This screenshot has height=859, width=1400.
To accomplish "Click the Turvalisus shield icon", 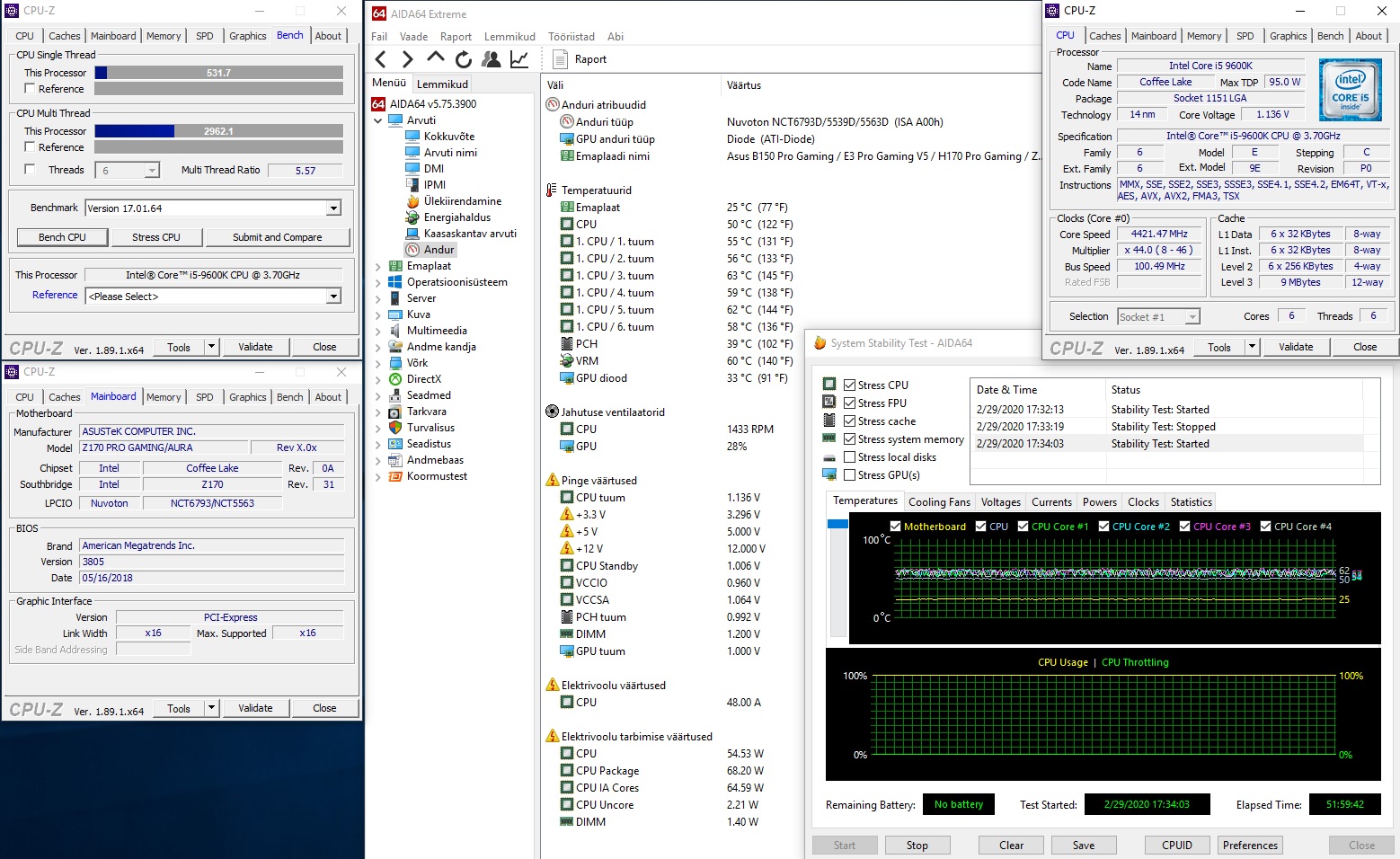I will tap(394, 428).
